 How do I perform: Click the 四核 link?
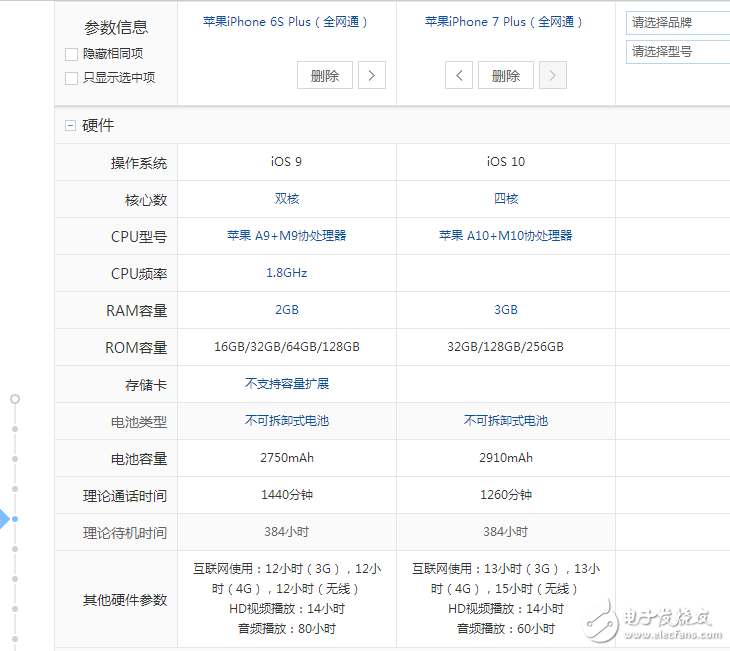506,199
